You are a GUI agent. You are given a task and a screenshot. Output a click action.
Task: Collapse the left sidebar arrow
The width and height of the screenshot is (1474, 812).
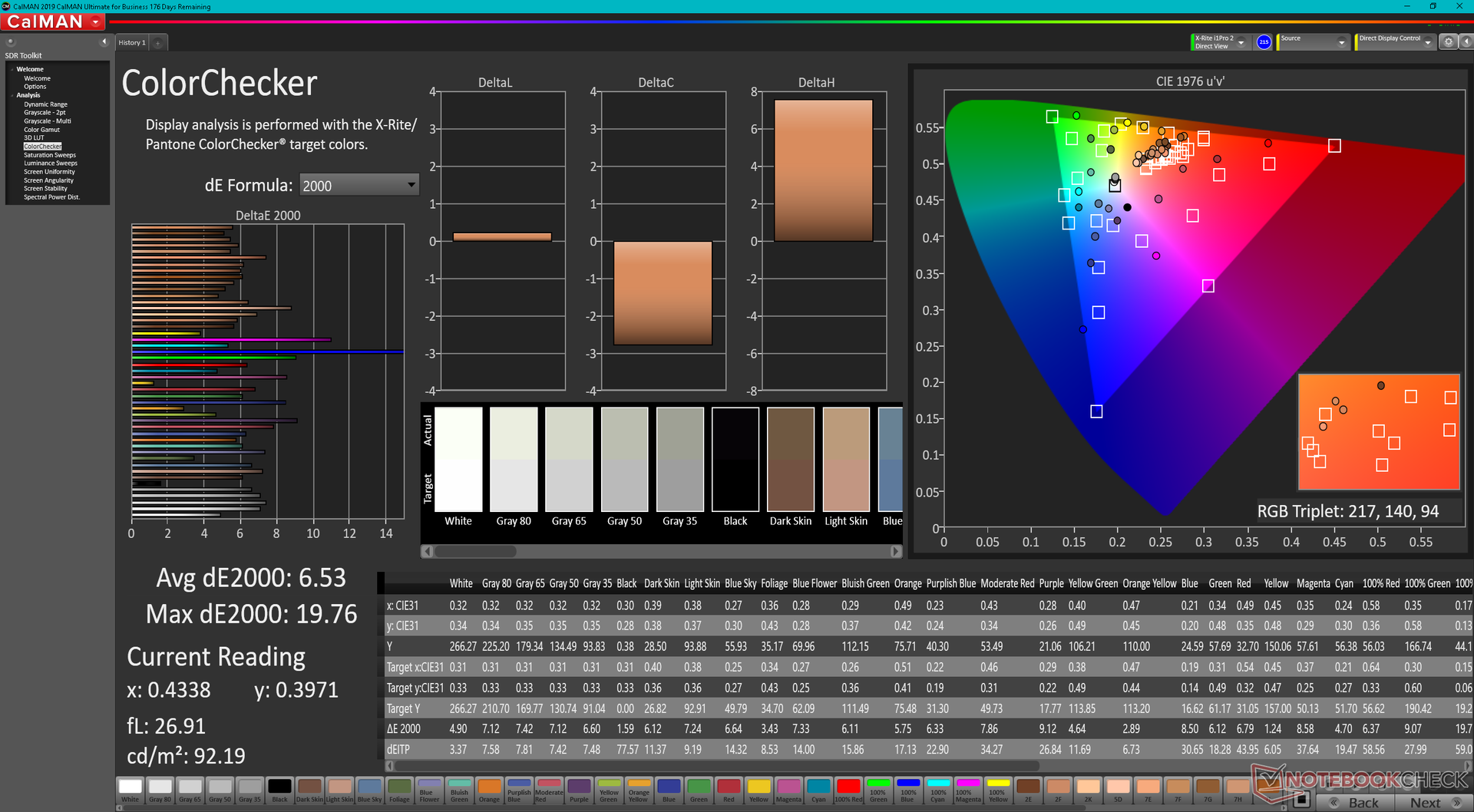pyautogui.click(x=104, y=41)
